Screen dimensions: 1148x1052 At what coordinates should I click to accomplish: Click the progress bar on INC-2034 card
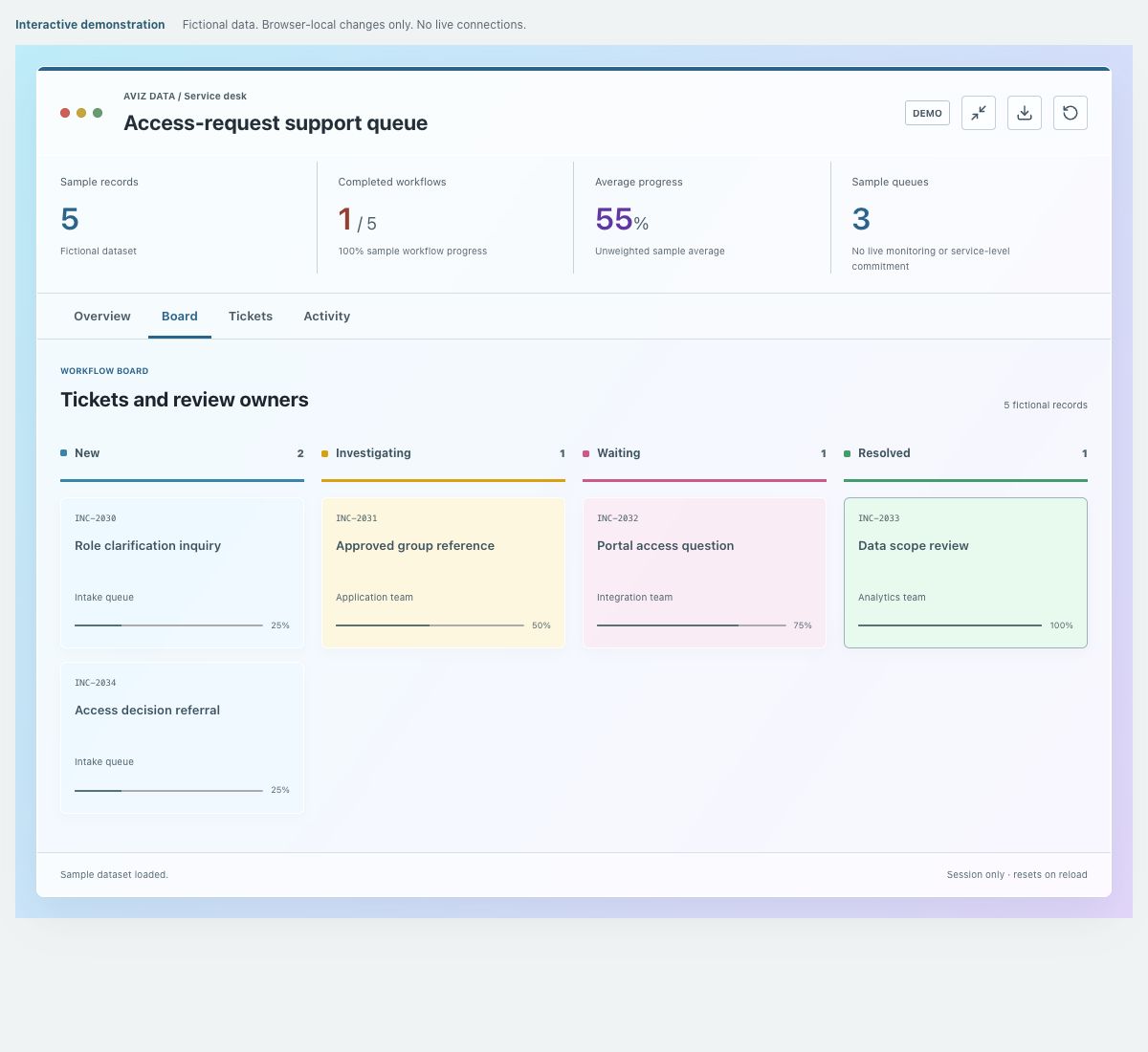point(168,790)
